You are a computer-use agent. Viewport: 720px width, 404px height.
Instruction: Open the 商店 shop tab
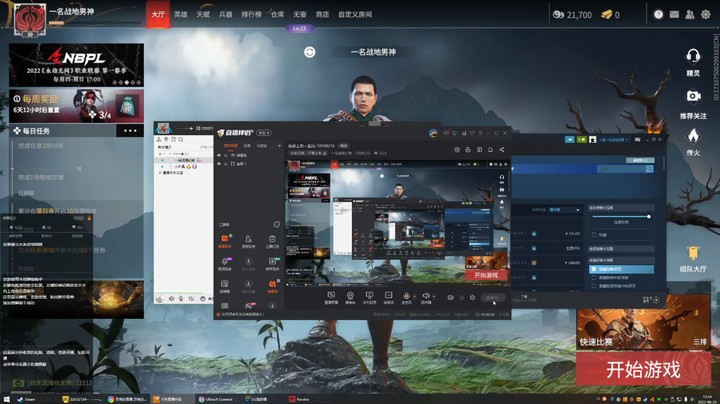(322, 14)
